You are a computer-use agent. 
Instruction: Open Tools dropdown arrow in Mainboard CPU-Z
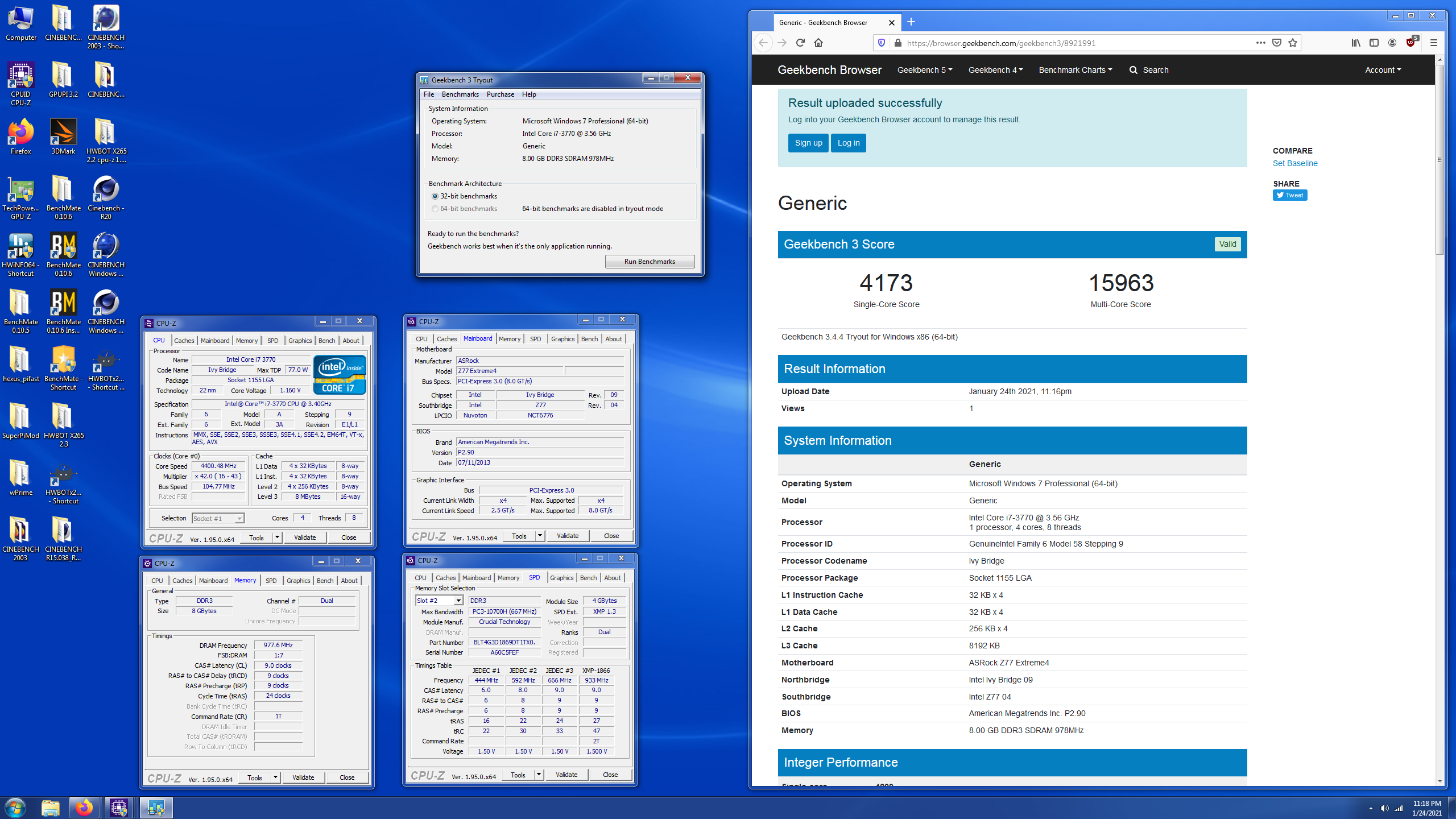click(540, 536)
